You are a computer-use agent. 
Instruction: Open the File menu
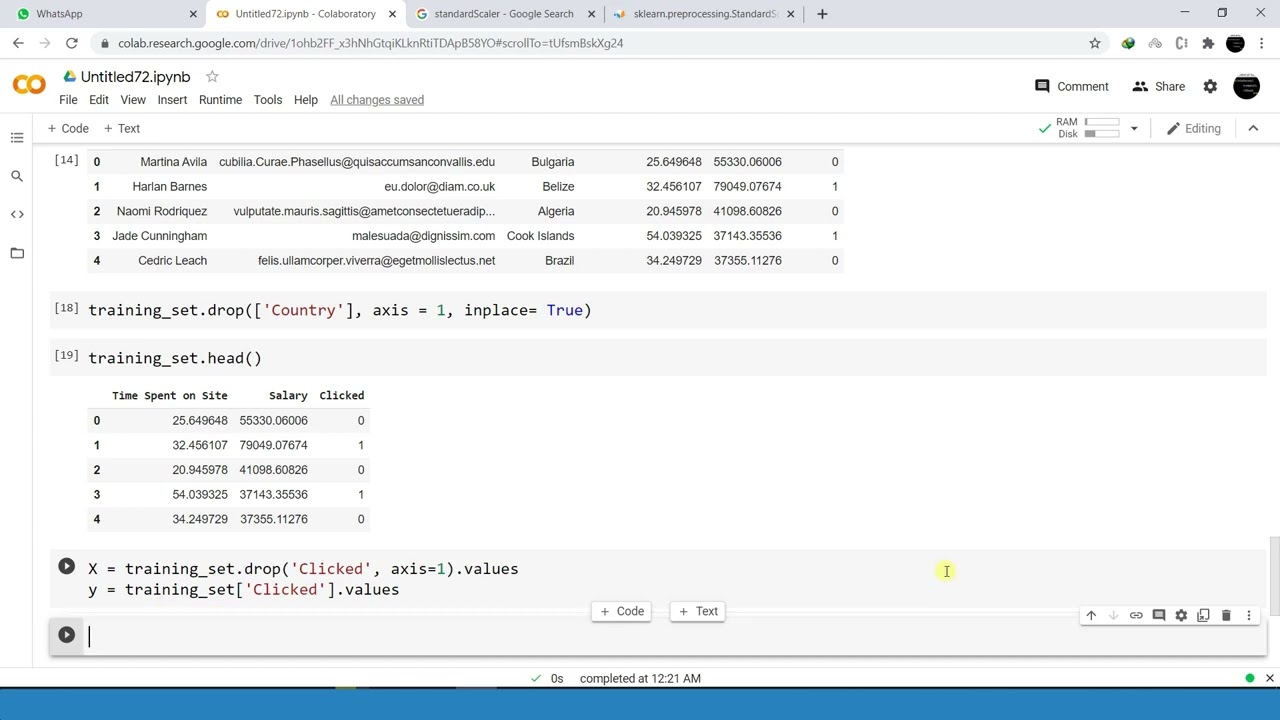tap(68, 100)
